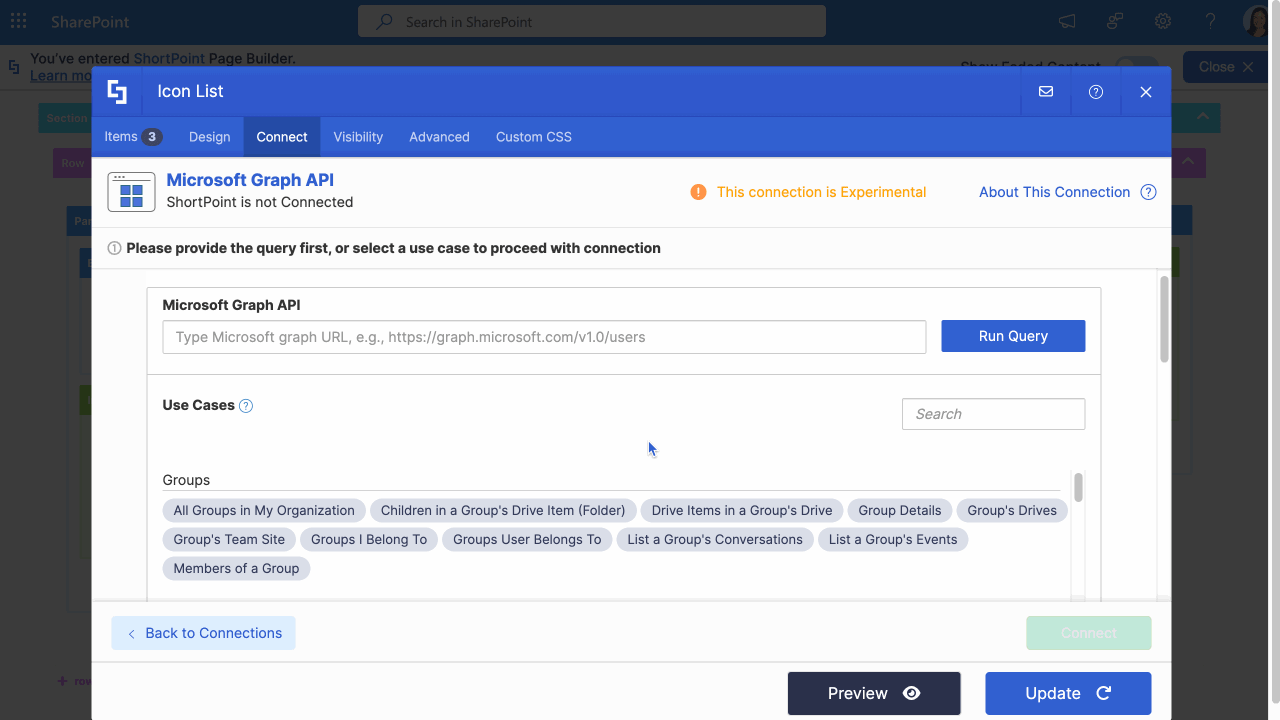This screenshot has height=720, width=1280.
Task: Click the Use Cases list scrollbar
Action: (1078, 487)
